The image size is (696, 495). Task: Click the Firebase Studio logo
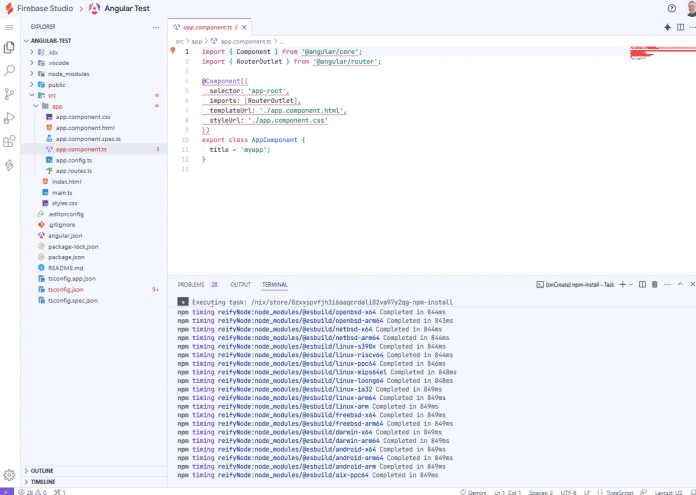[x=9, y=8]
